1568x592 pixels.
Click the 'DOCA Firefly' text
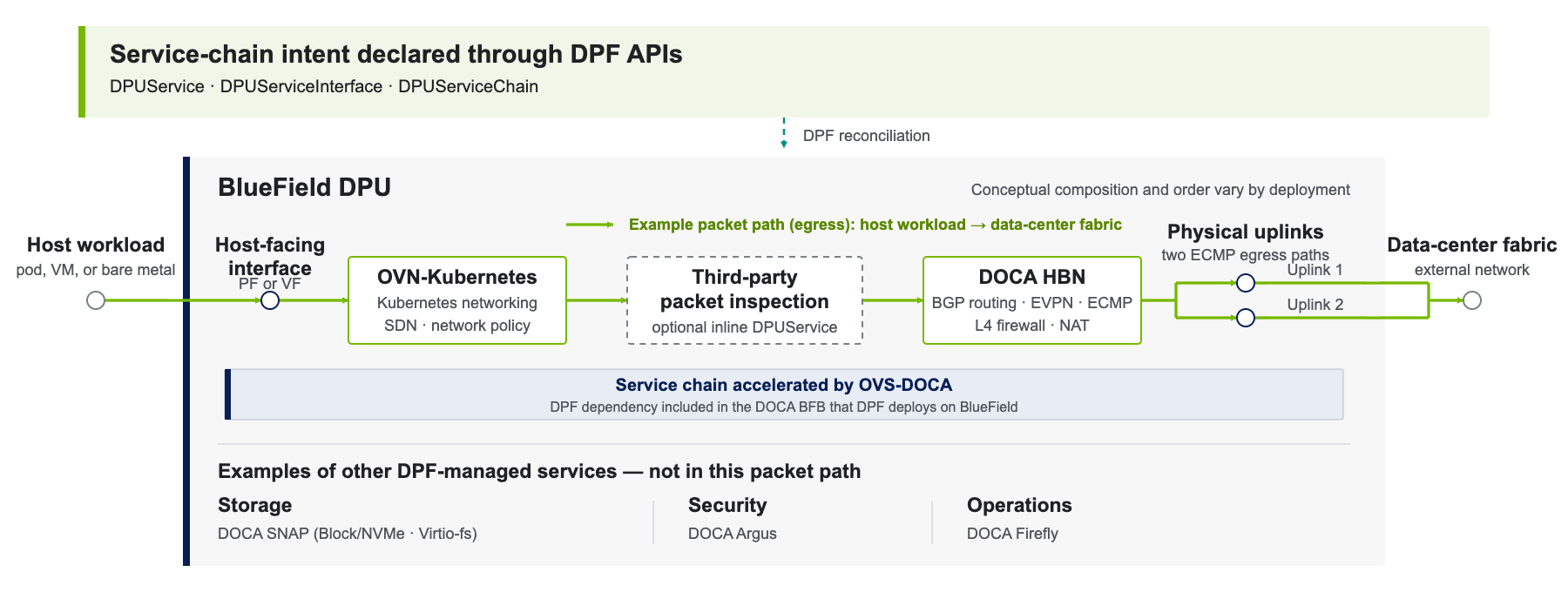pos(1012,534)
